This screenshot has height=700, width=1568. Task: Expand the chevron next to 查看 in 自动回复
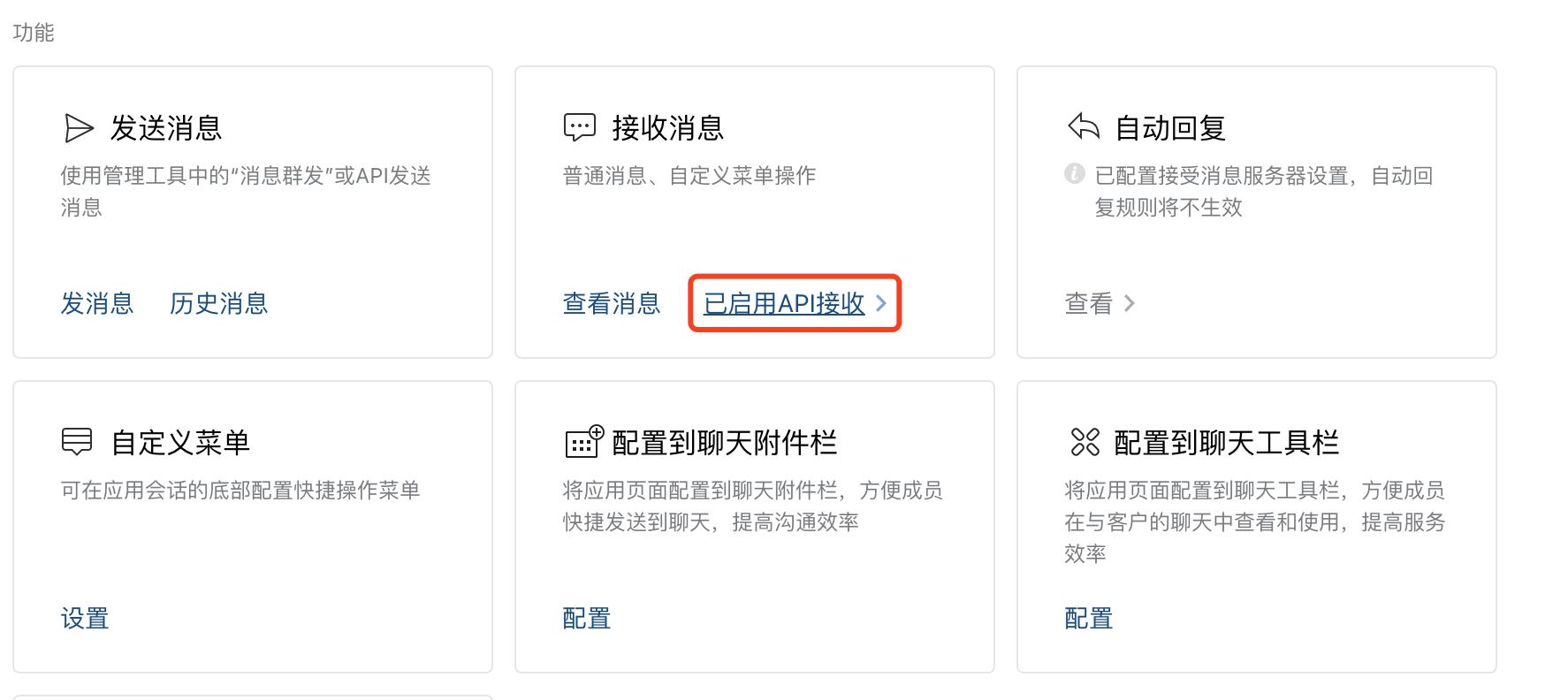(1130, 304)
